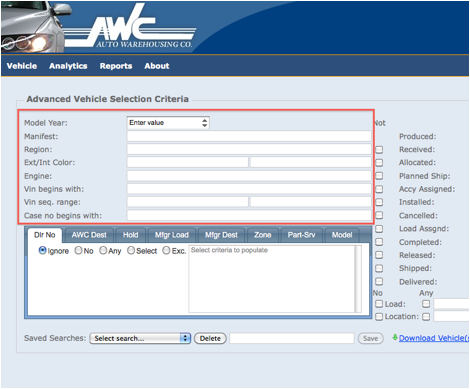Click the Vin begins with field
This screenshot has height=389, width=470.
pyautogui.click(x=249, y=189)
